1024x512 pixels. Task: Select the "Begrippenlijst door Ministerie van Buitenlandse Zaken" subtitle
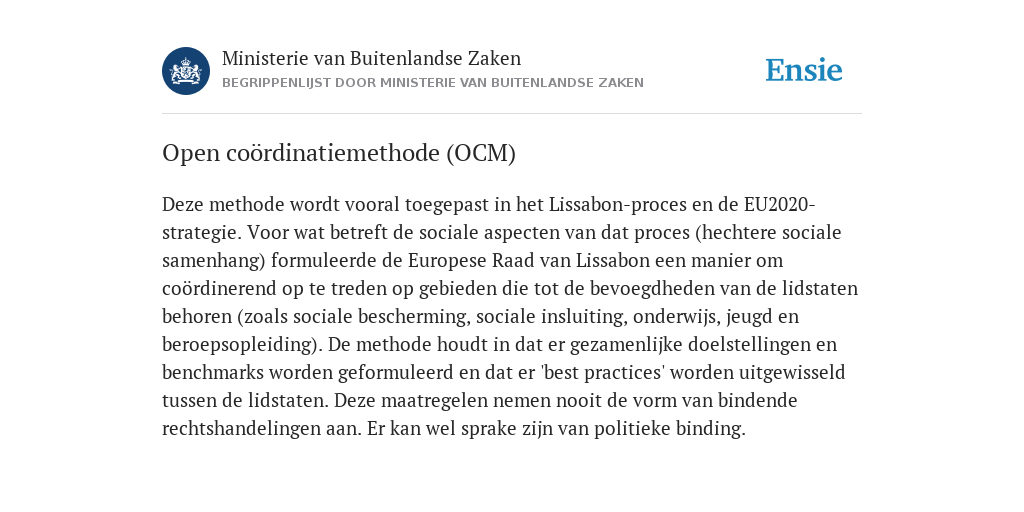433,83
